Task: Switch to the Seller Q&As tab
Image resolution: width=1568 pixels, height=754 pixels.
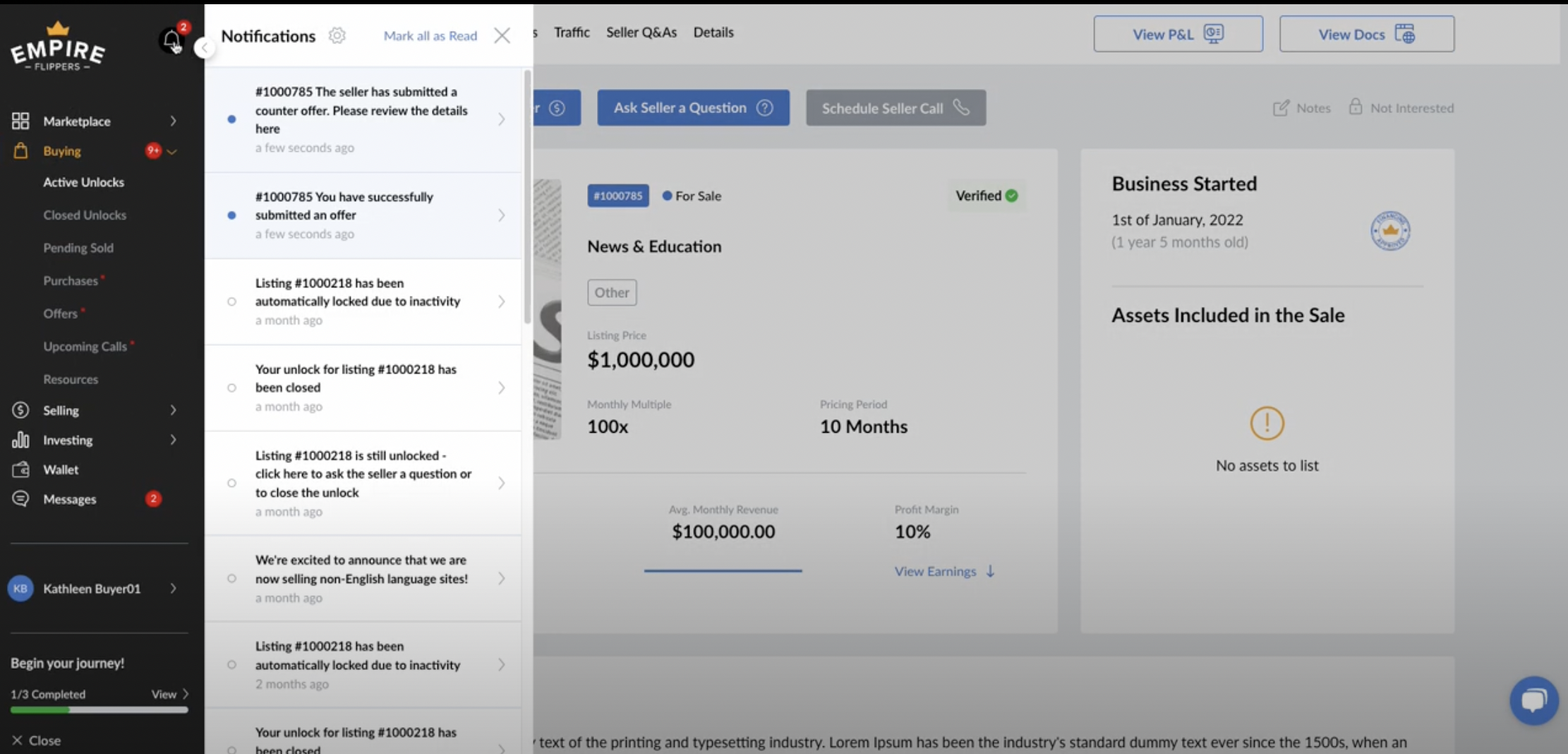Action: pyautogui.click(x=641, y=32)
